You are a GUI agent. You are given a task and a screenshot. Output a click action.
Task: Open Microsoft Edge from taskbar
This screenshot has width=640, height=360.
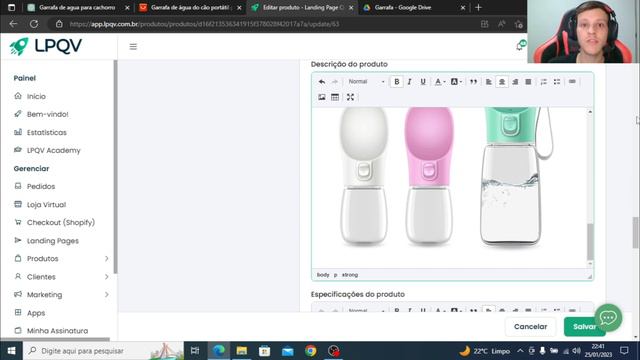click(x=218, y=351)
